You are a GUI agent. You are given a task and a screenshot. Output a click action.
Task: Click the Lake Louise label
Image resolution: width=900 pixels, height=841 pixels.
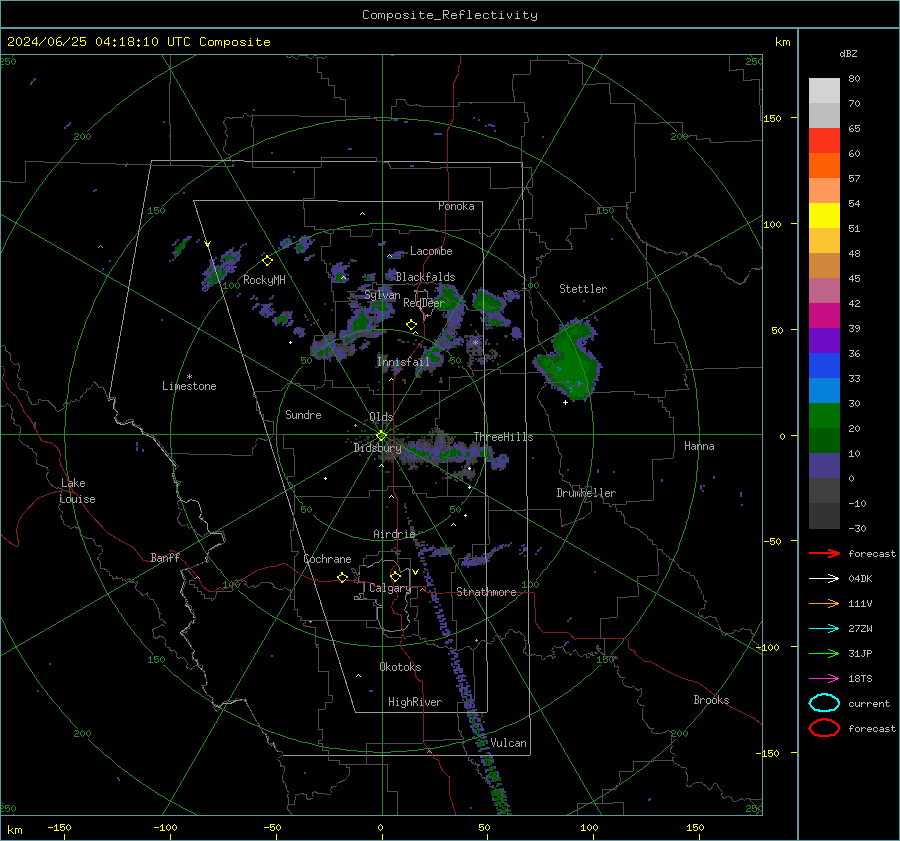pos(77,491)
